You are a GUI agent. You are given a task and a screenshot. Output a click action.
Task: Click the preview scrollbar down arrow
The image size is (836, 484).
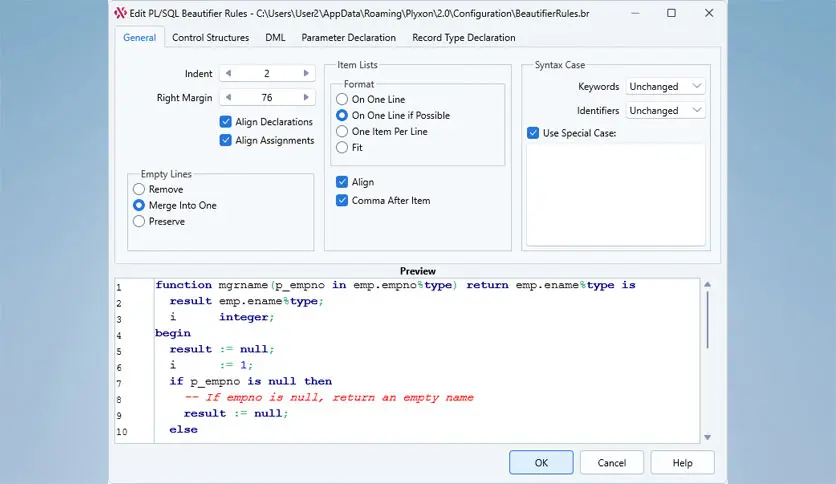[708, 437]
